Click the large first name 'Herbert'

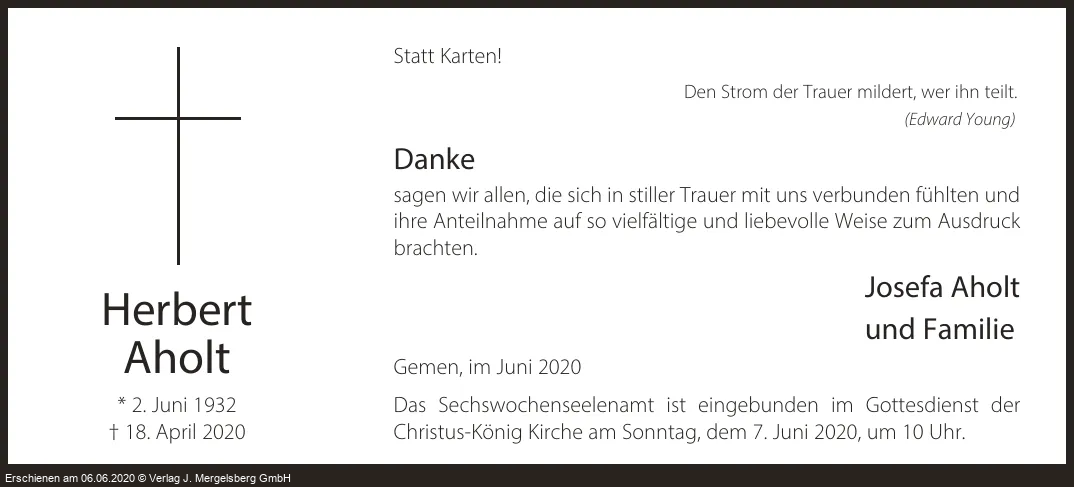coord(177,311)
